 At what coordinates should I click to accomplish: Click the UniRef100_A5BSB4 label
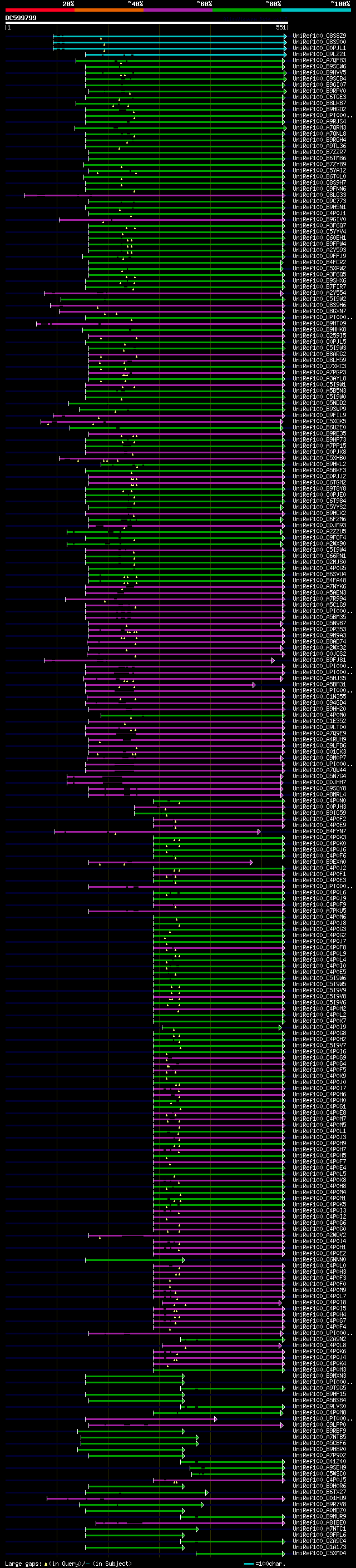tap(319, 1401)
